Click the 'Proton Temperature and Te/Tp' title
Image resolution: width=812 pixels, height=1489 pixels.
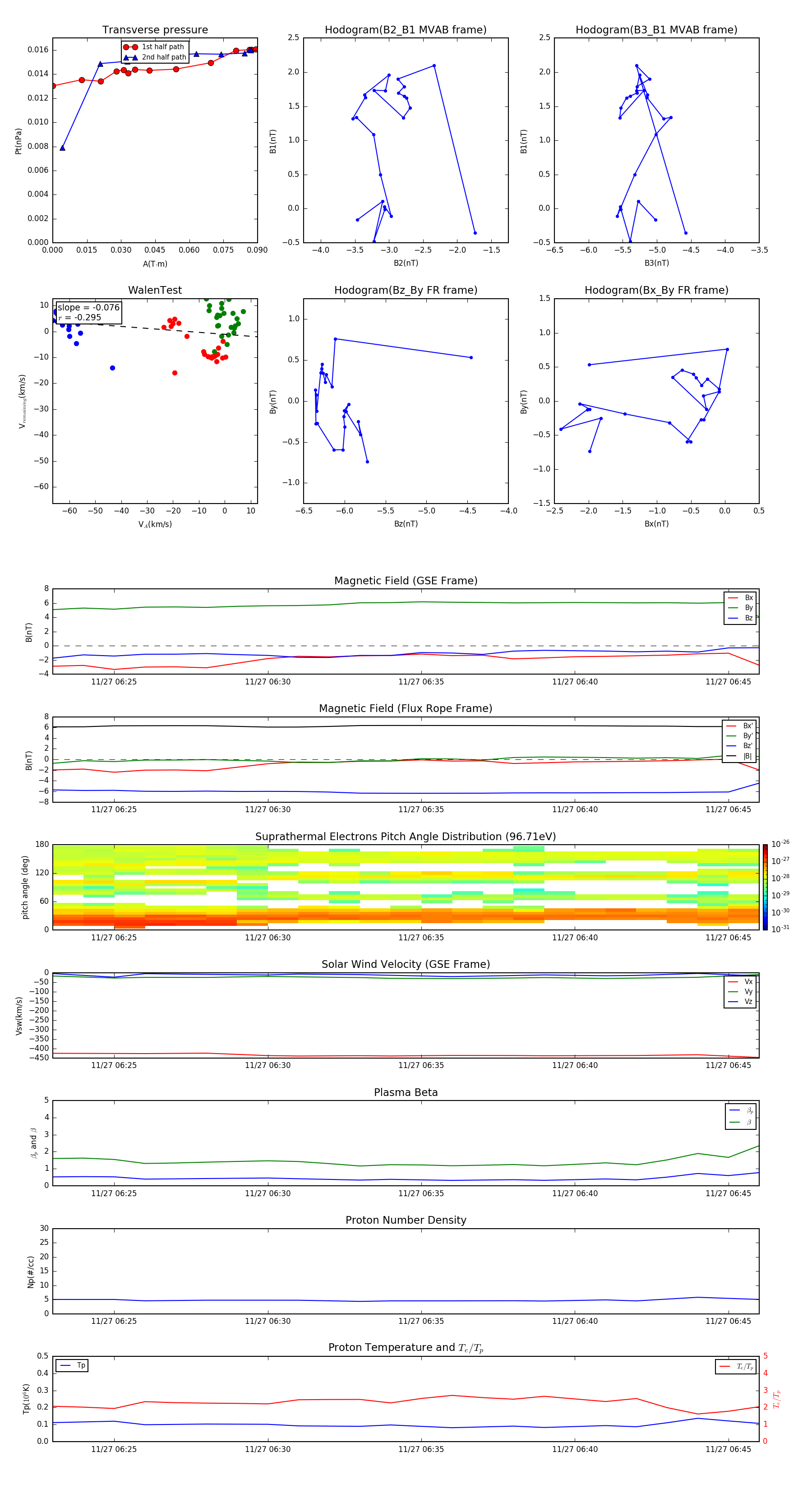(406, 1347)
